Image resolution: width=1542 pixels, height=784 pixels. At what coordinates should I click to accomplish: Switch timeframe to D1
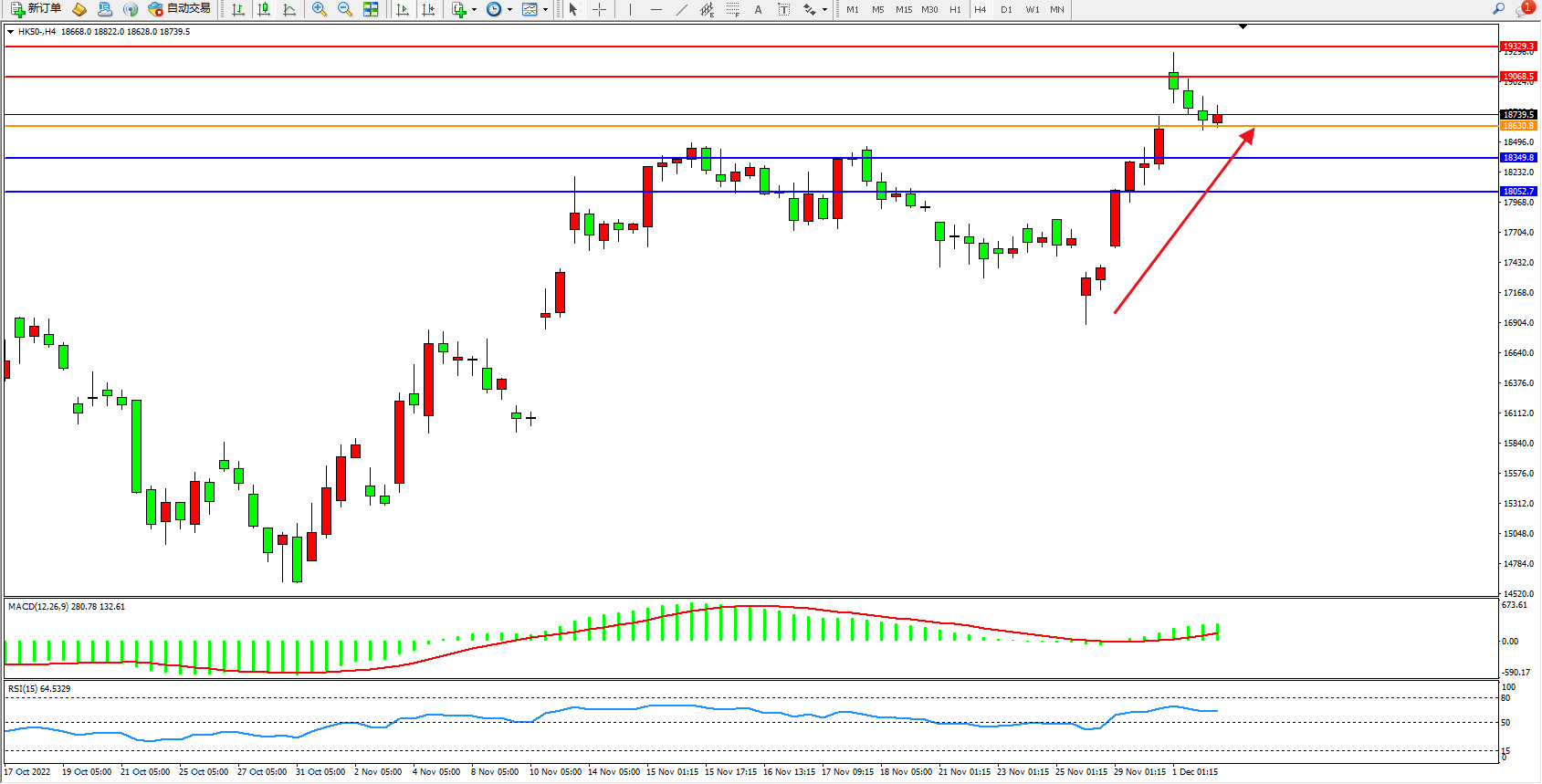1006,9
